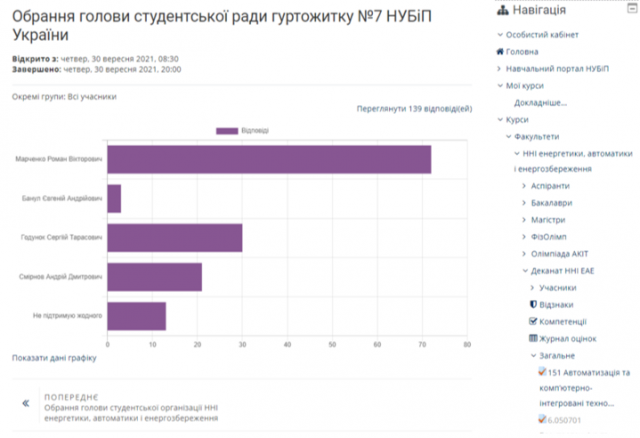Click the checkbox icon beside Компетенції
Image resolution: width=640 pixels, height=438 pixels.
coord(533,321)
